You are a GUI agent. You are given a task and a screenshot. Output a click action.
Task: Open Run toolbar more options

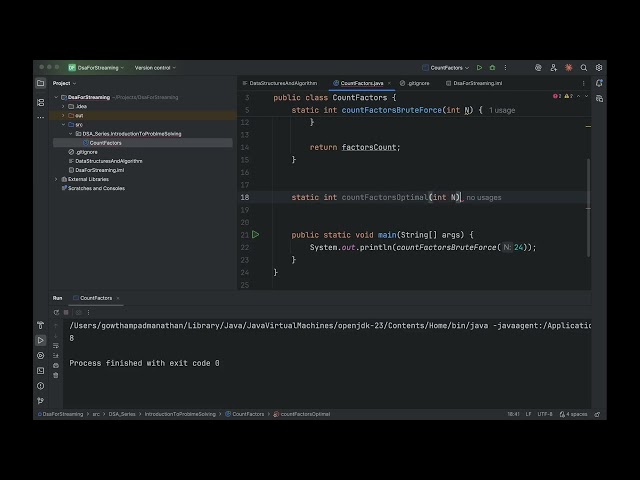(x=88, y=313)
